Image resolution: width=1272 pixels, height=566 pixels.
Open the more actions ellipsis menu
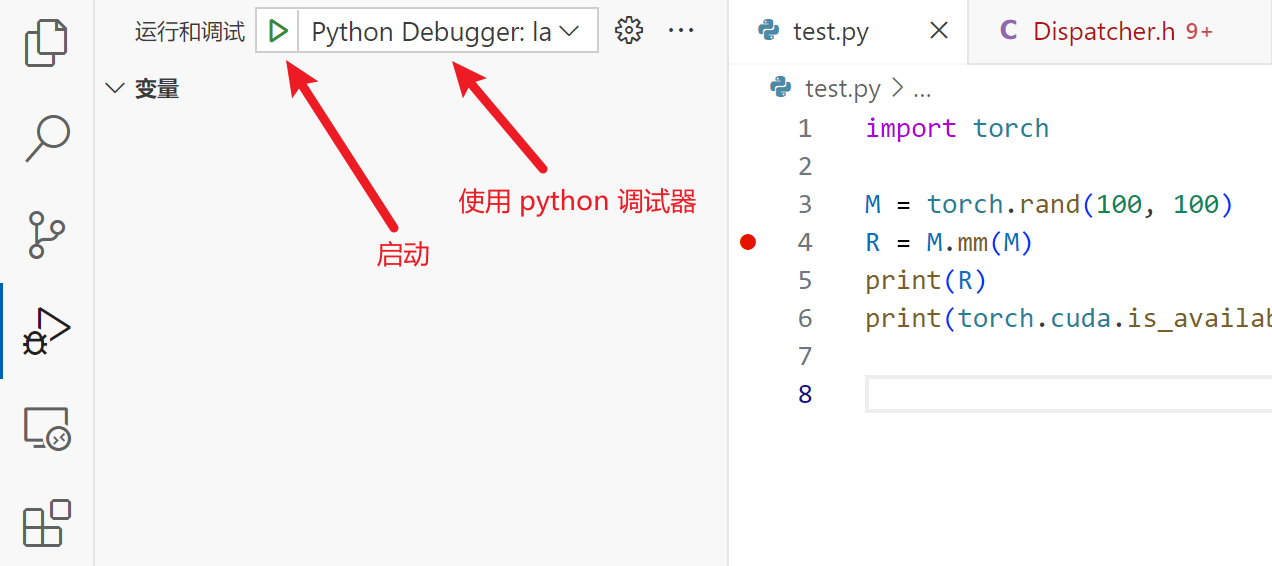point(681,31)
